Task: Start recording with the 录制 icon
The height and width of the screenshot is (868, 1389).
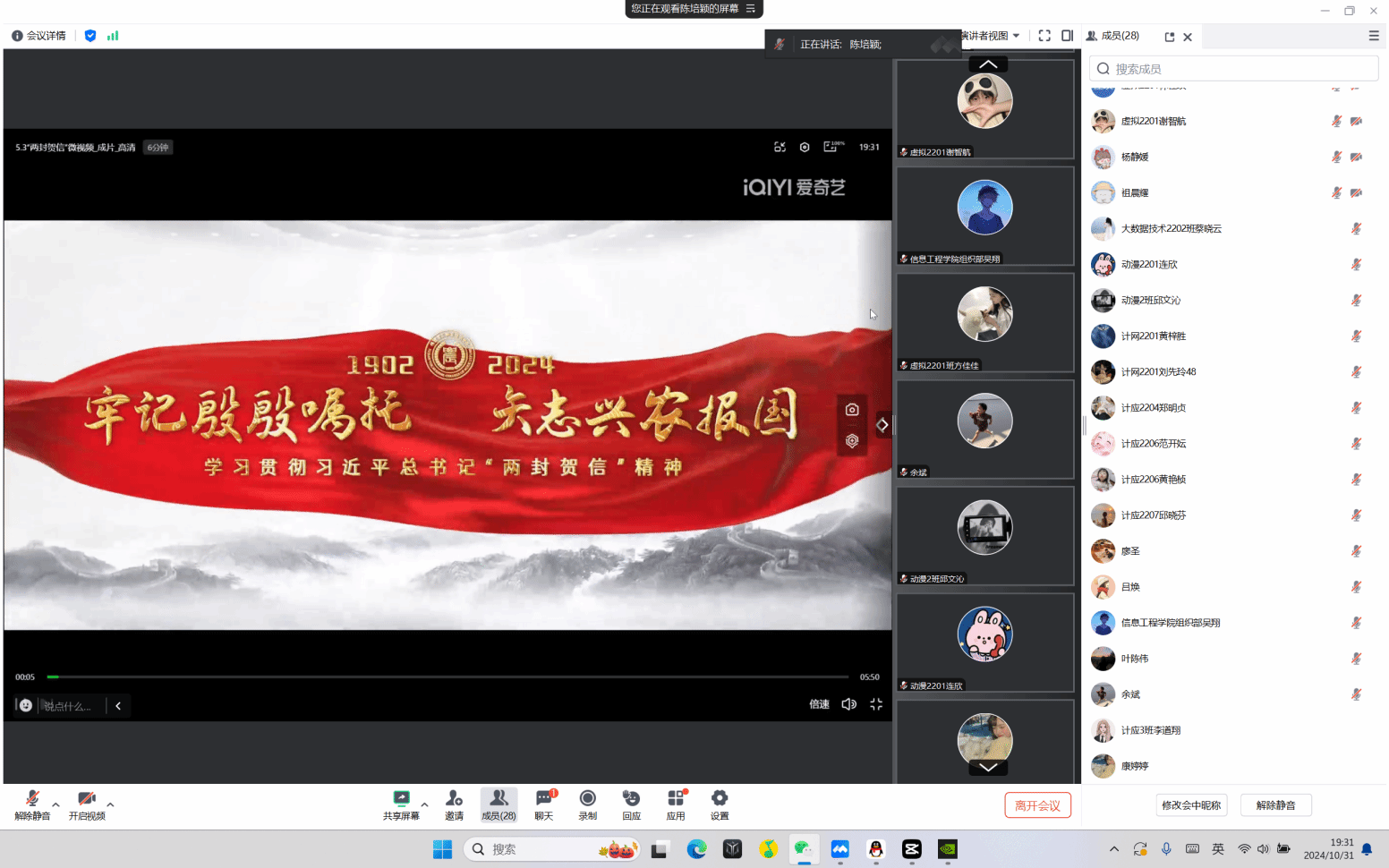Action: tap(587, 804)
